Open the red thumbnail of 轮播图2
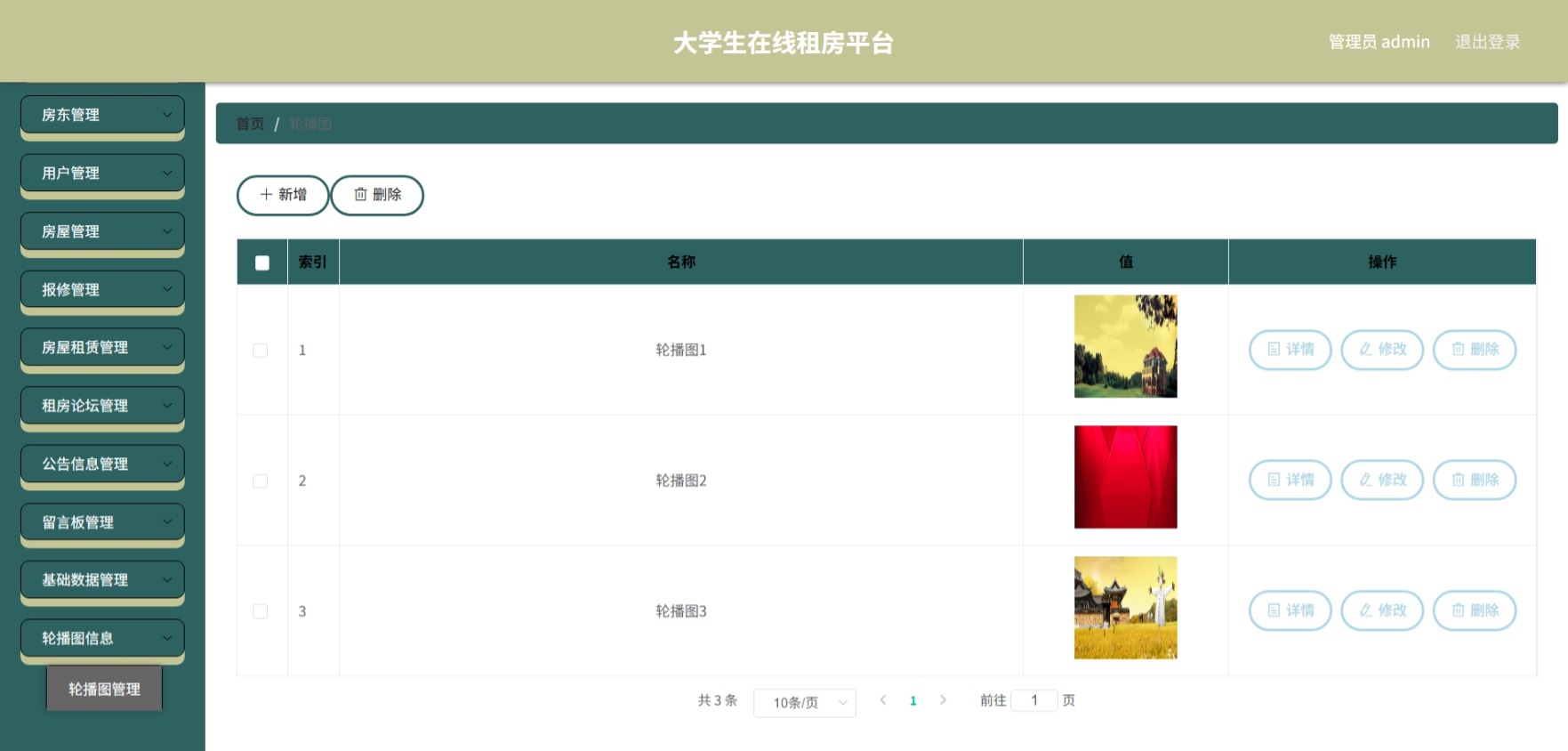Viewport: 1568px width, 751px height. pyautogui.click(x=1125, y=477)
